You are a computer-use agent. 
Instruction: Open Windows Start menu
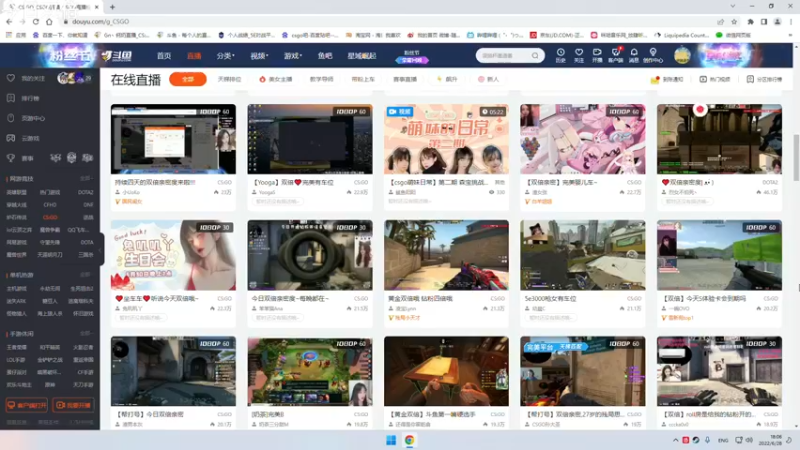point(391,440)
